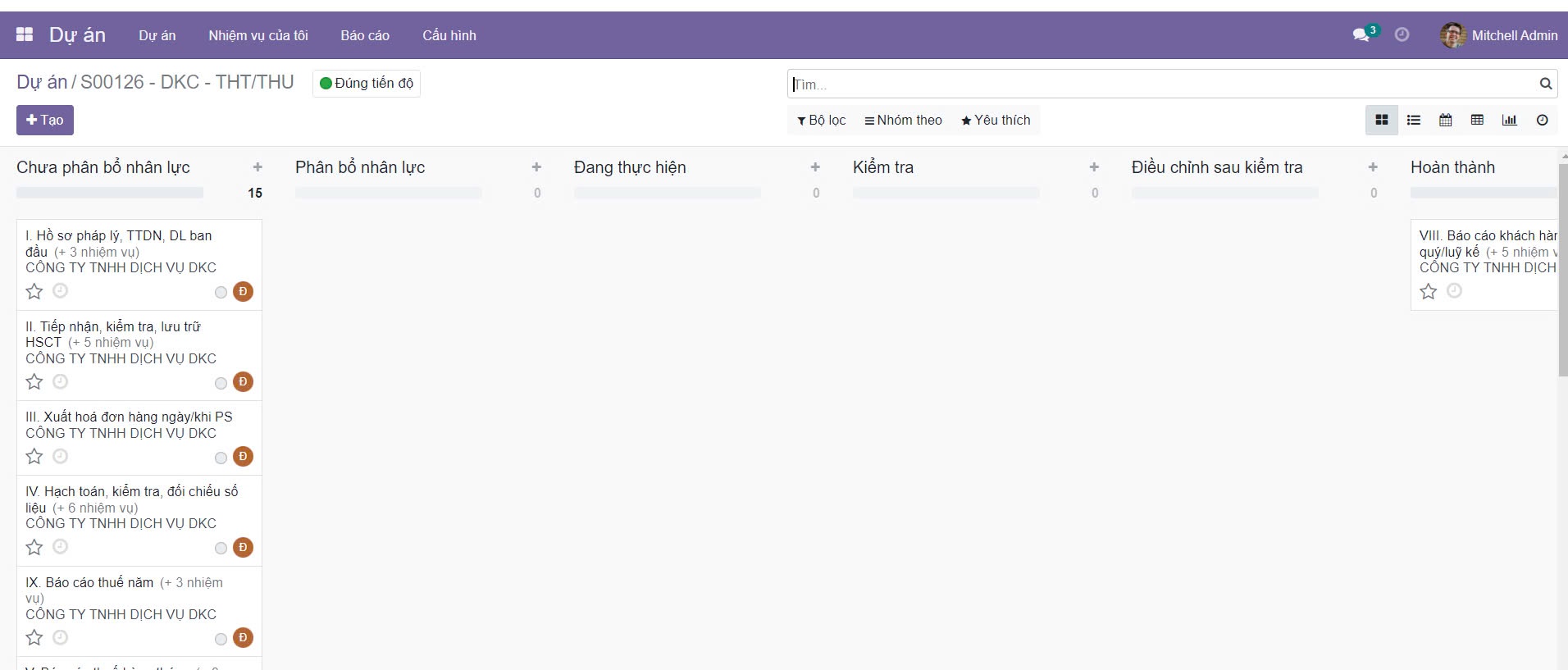The height and width of the screenshot is (670, 1568).
Task: Change kanban state of 'IV. Hạch toán' task
Action: [221, 548]
